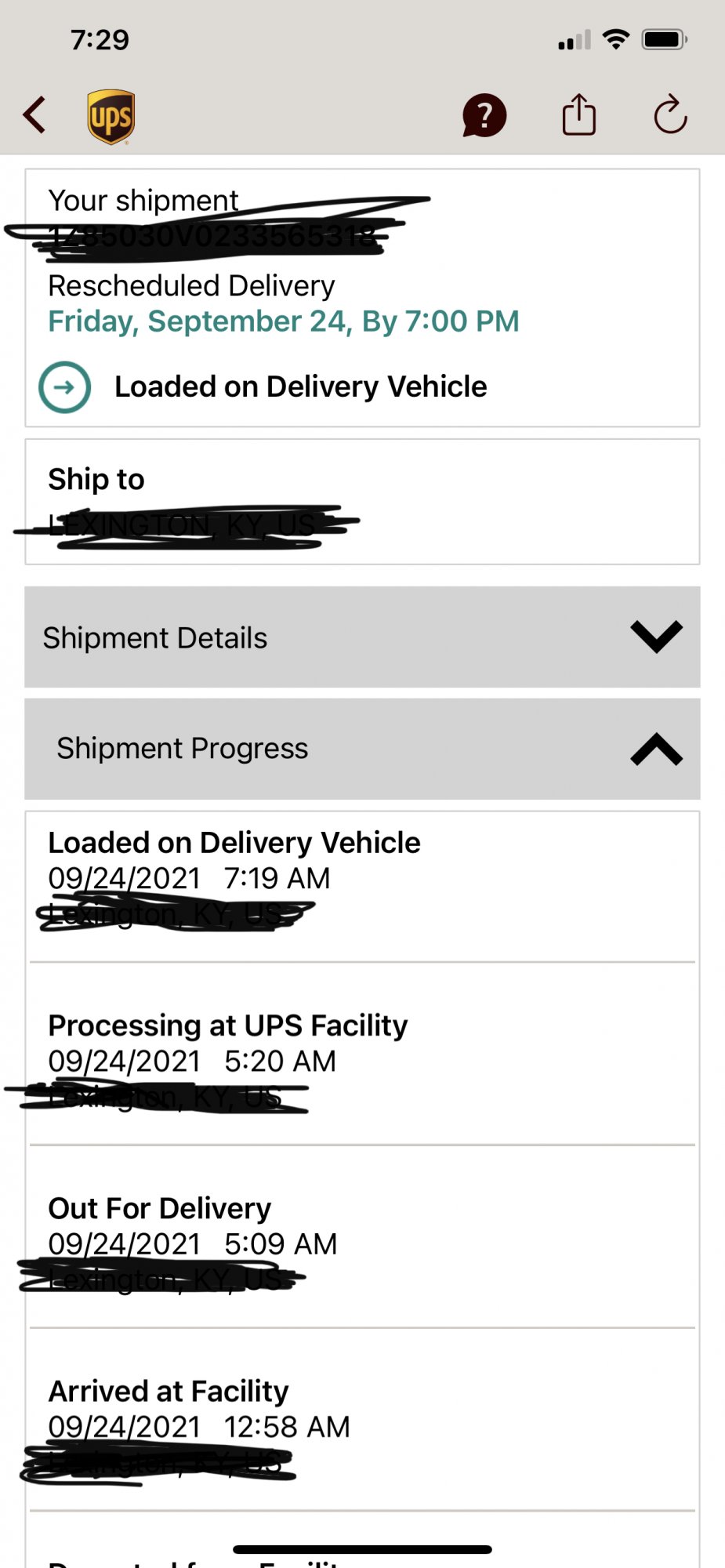Image resolution: width=725 pixels, height=1568 pixels.
Task: Tap the Wi-Fi status bar icon
Action: pyautogui.click(x=616, y=38)
